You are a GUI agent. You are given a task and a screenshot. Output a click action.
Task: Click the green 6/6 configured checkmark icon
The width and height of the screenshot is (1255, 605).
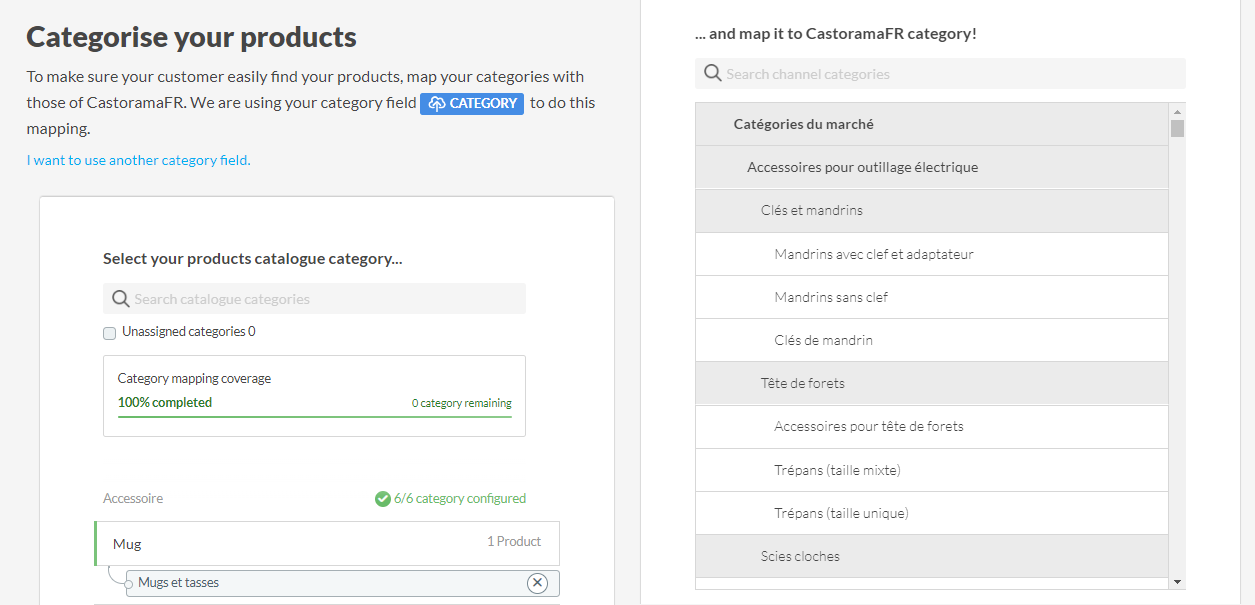coord(382,498)
